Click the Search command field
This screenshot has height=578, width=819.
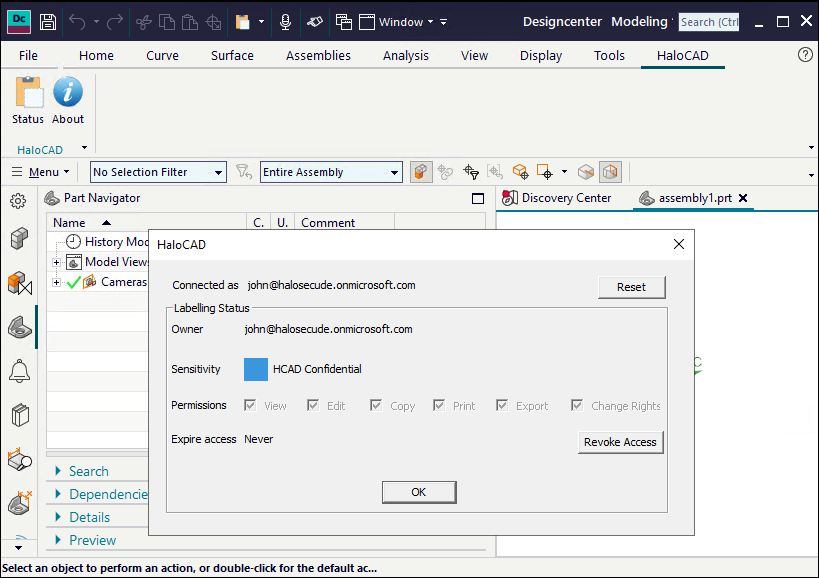point(709,22)
